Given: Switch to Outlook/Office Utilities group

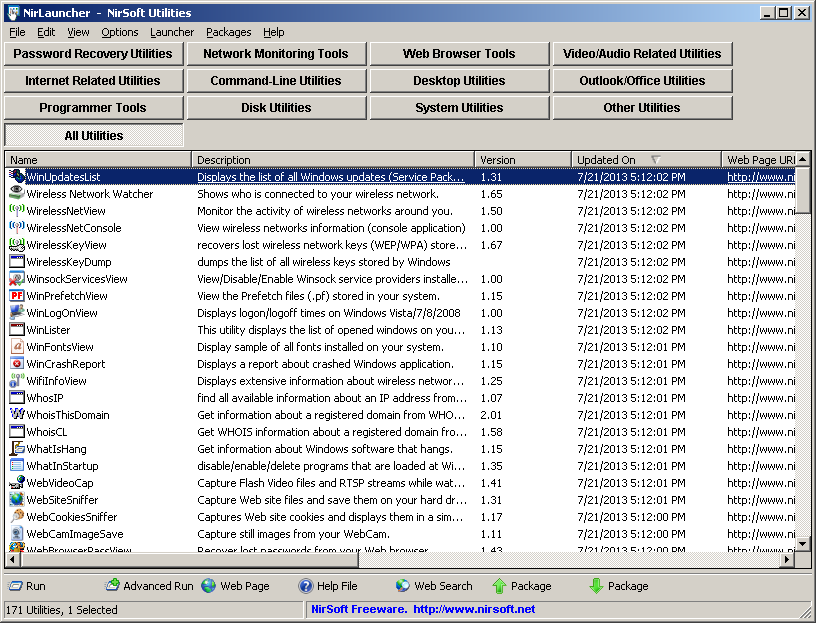Looking at the screenshot, I should (x=643, y=81).
